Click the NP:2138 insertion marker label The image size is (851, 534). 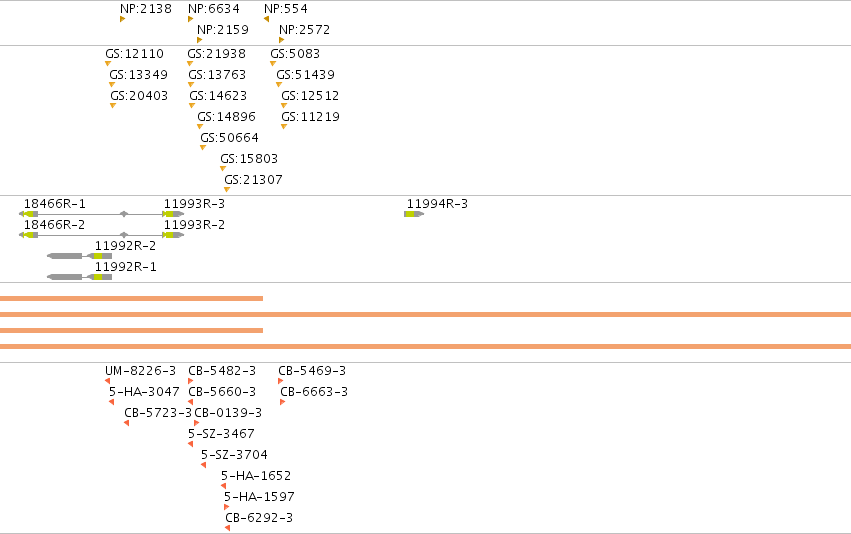point(145,9)
